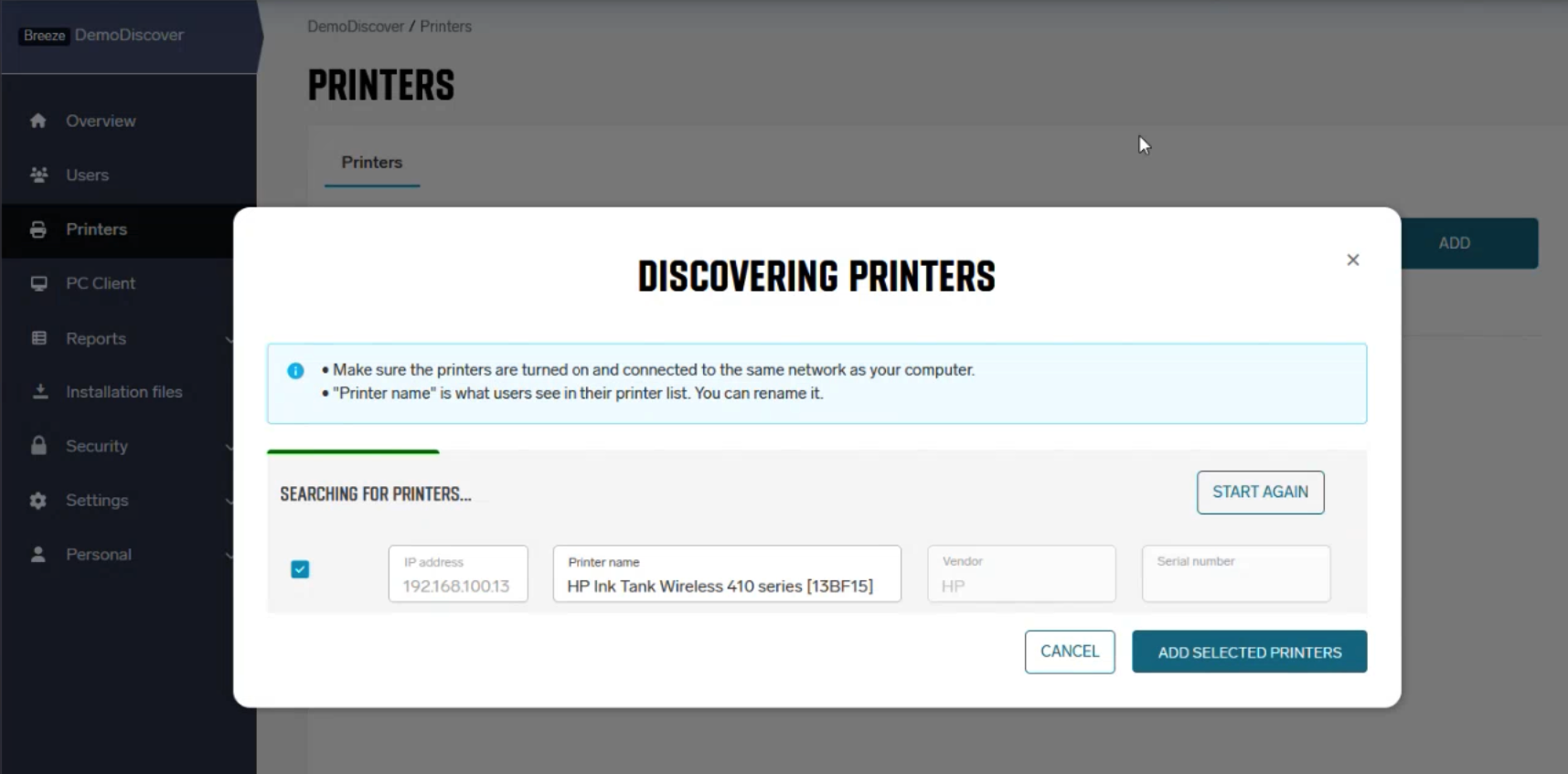Image resolution: width=1568 pixels, height=774 pixels.
Task: Click the Personal user icon
Action: click(x=38, y=555)
